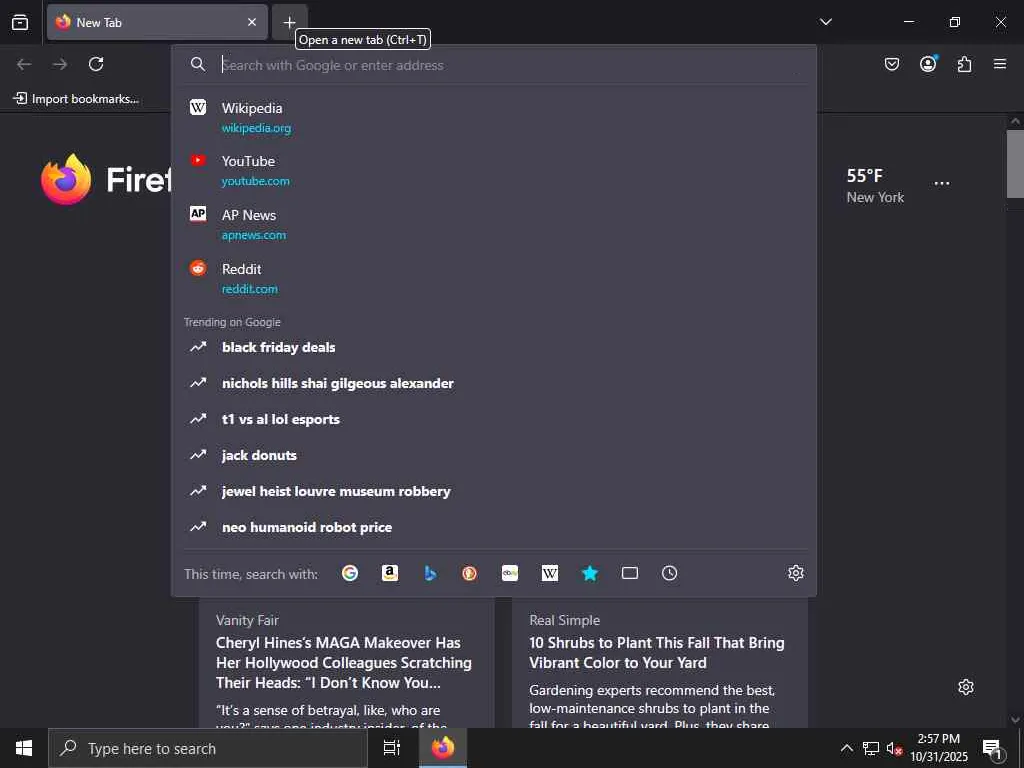The height and width of the screenshot is (768, 1024).
Task: Search bookmarks with star icon
Action: pyautogui.click(x=590, y=573)
